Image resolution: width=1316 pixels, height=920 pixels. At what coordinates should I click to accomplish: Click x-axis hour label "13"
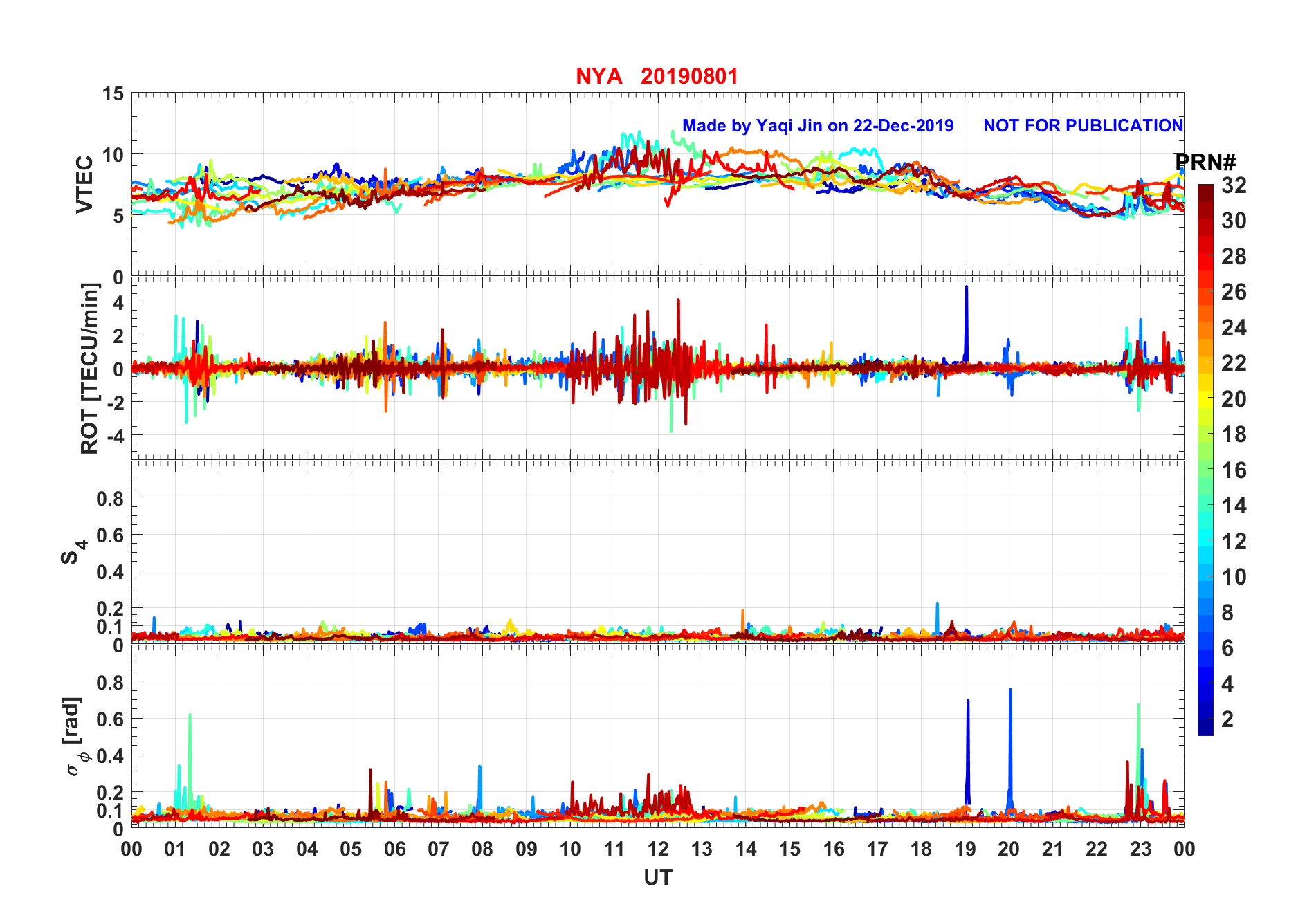[x=702, y=849]
